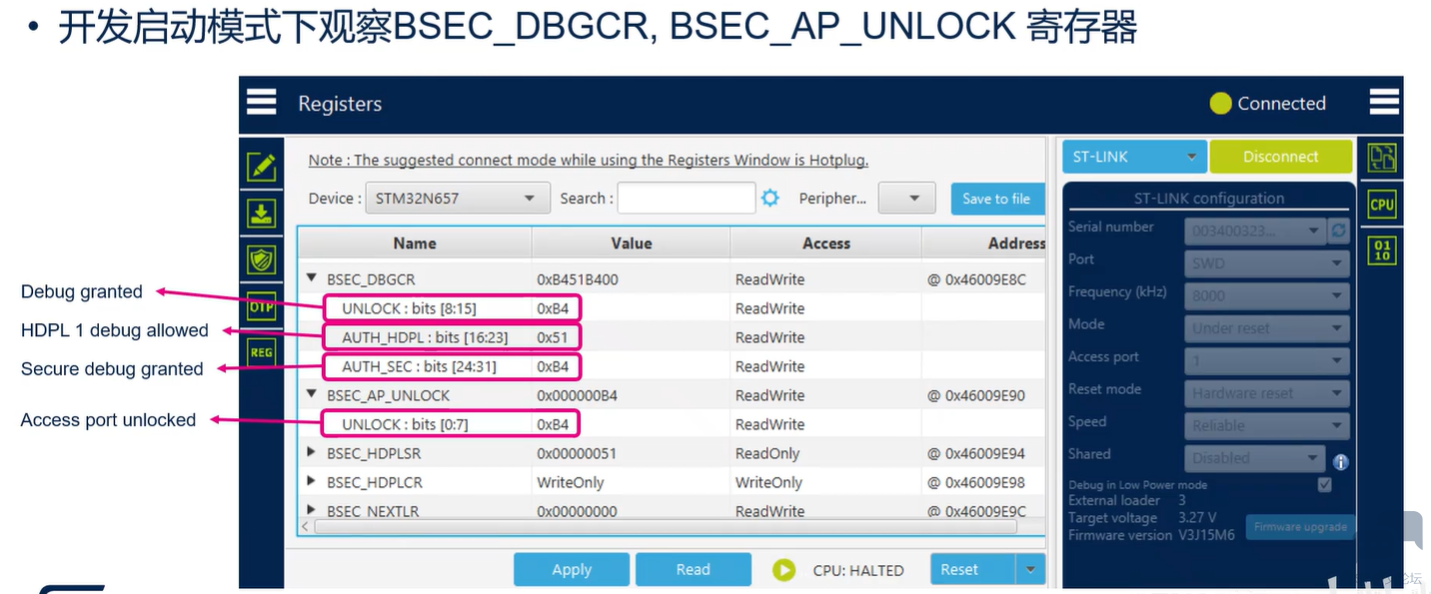1431x594 pixels.
Task: Click the Disconnect button
Action: click(x=1281, y=157)
